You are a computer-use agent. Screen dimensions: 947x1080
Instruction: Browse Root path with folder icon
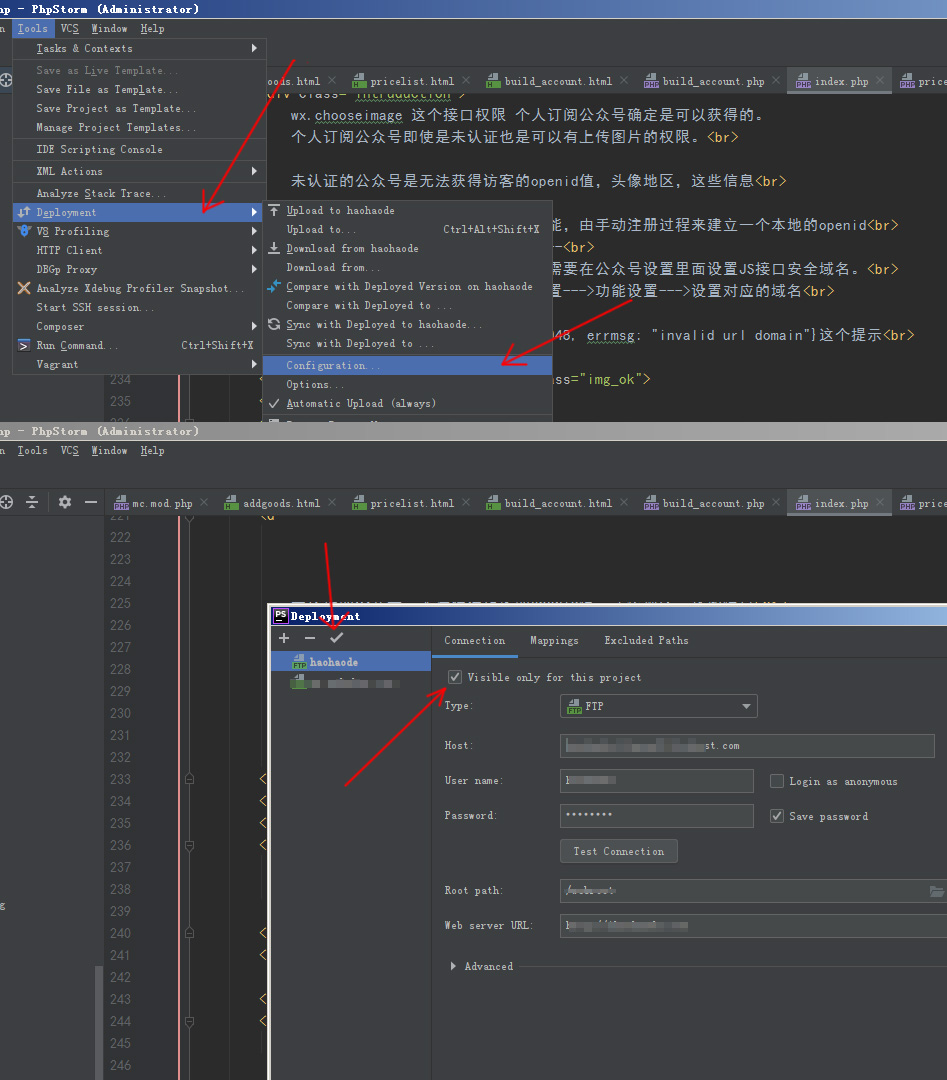click(936, 891)
